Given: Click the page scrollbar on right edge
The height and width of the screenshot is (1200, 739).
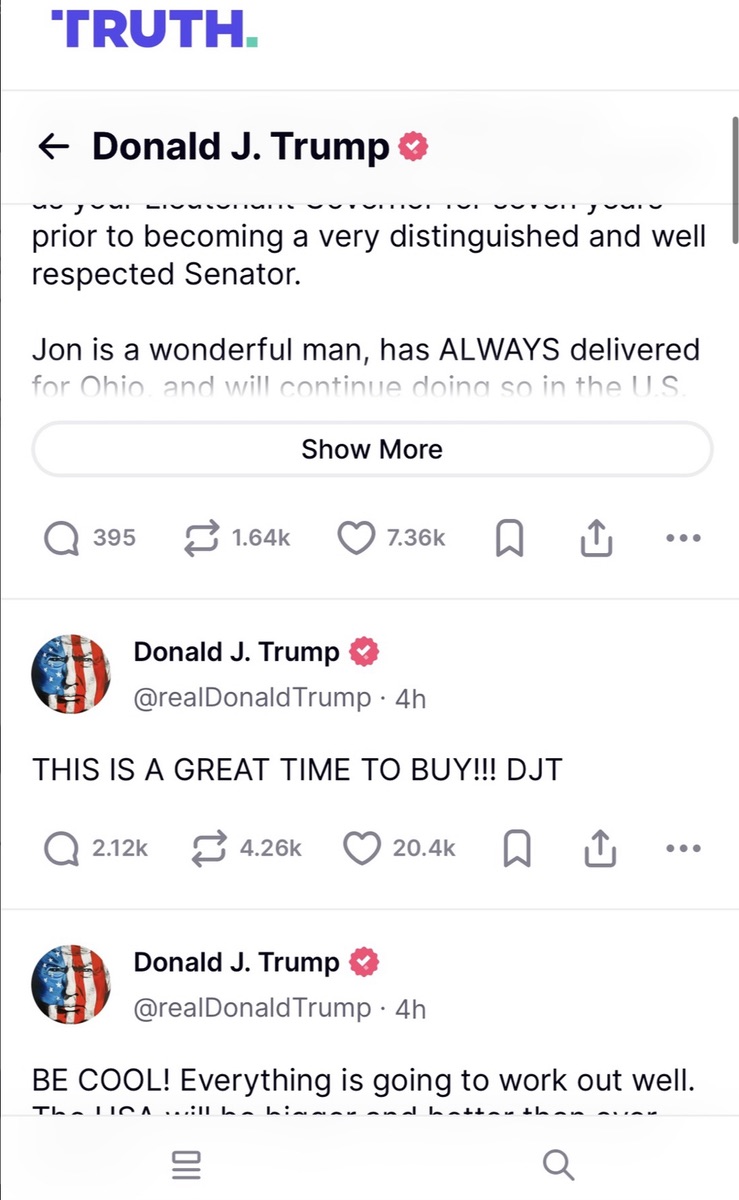Looking at the screenshot, I should click(x=735, y=180).
